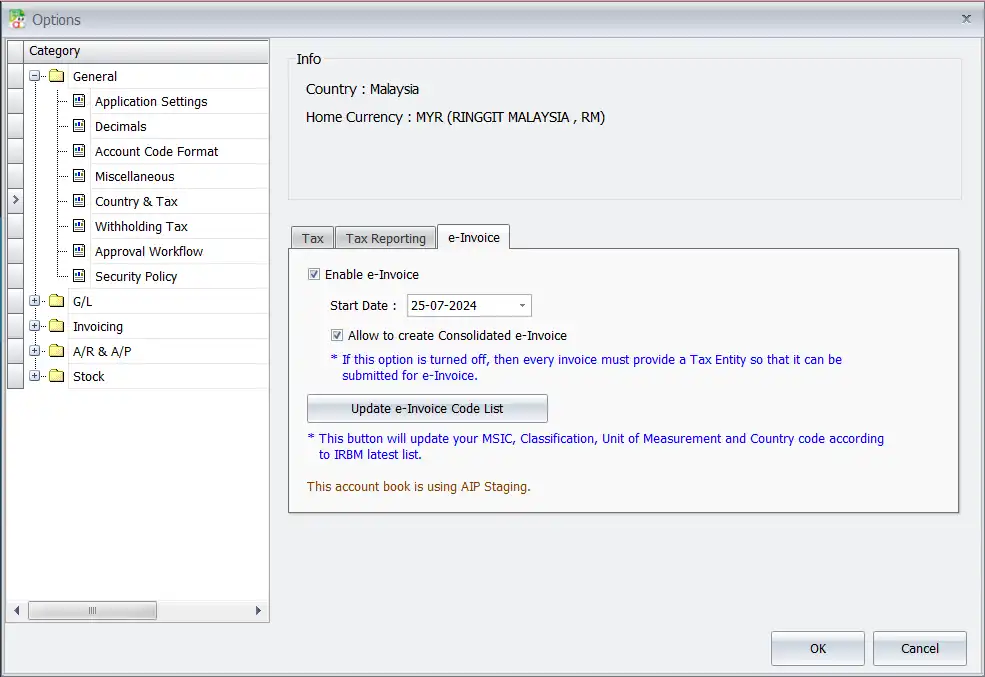This screenshot has height=677, width=985.
Task: Select the Country & Tax icon
Action: (79, 201)
